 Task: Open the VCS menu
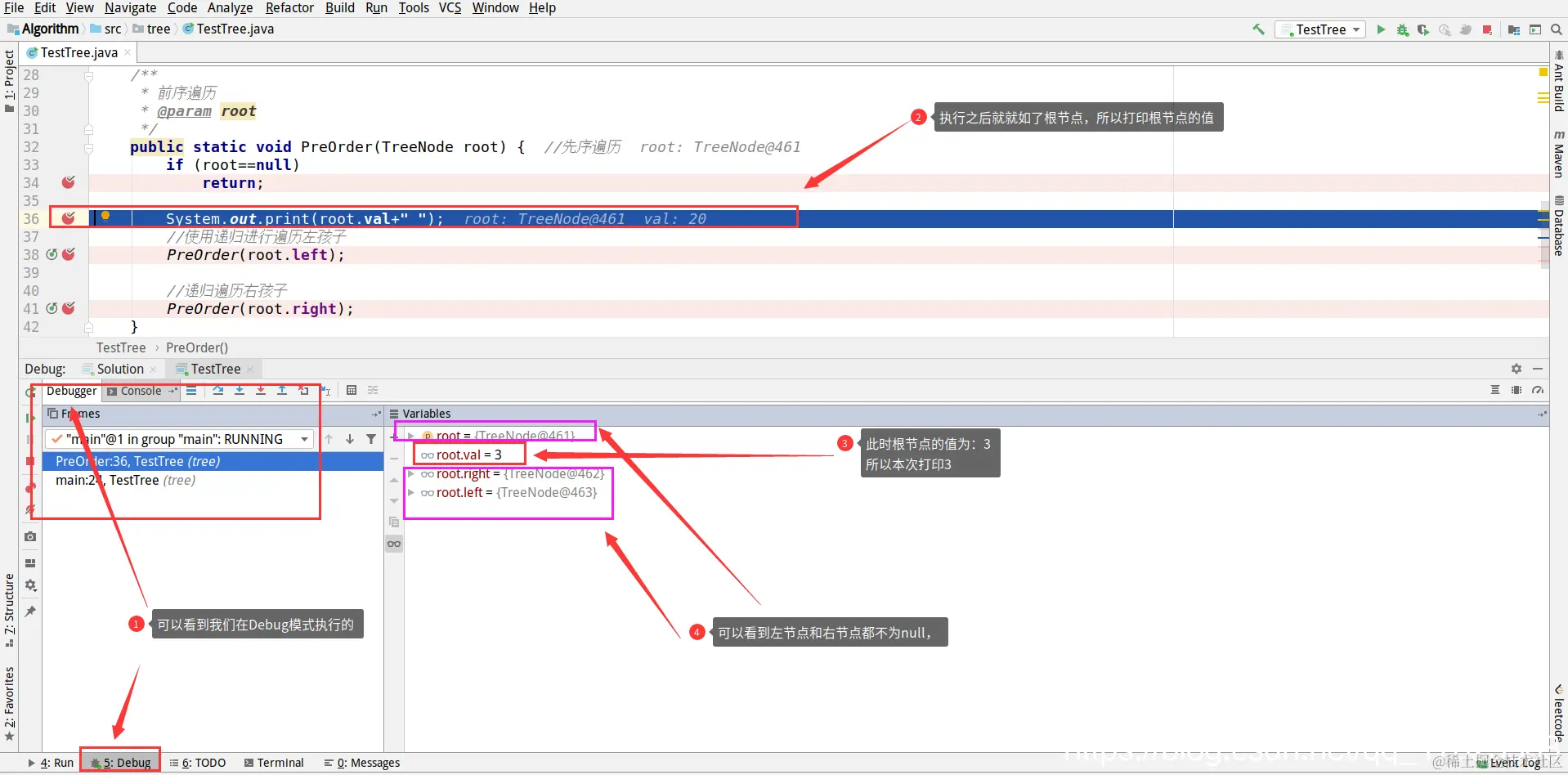click(450, 7)
